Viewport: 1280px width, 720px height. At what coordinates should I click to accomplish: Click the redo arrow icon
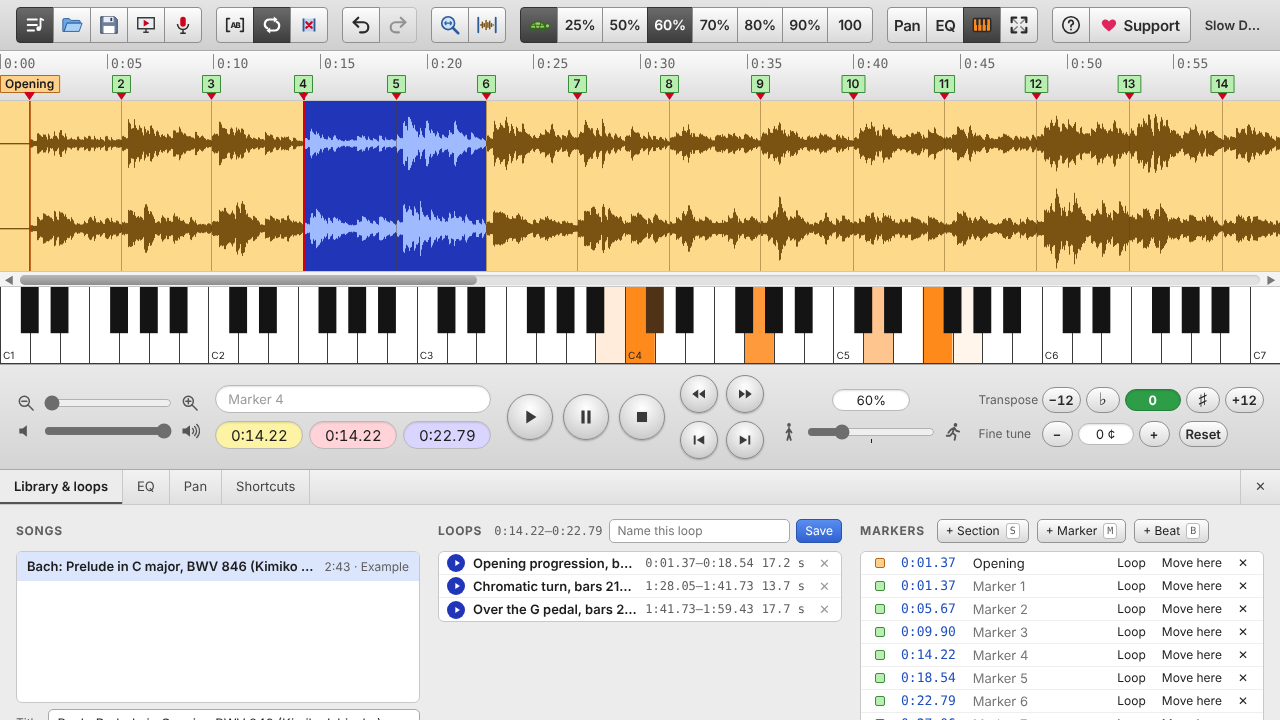398,25
